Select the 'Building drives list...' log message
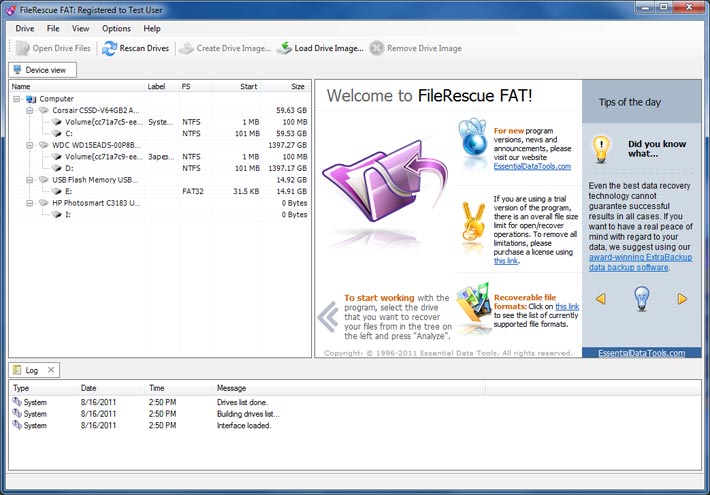The height and width of the screenshot is (495, 710). pos(248,414)
